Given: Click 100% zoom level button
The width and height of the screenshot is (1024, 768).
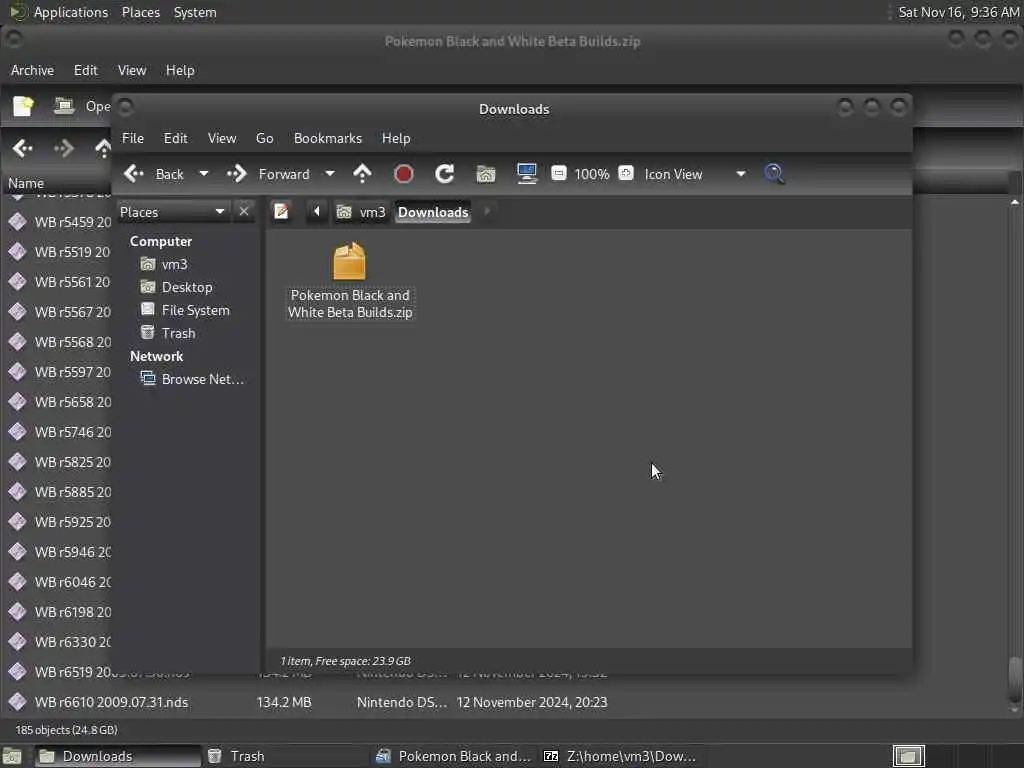Looking at the screenshot, I should (592, 174).
